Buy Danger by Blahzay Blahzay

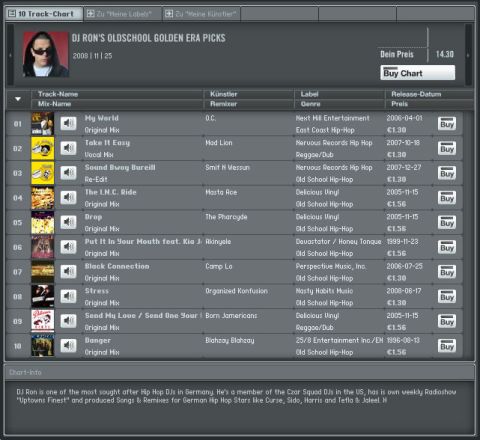[447, 346]
